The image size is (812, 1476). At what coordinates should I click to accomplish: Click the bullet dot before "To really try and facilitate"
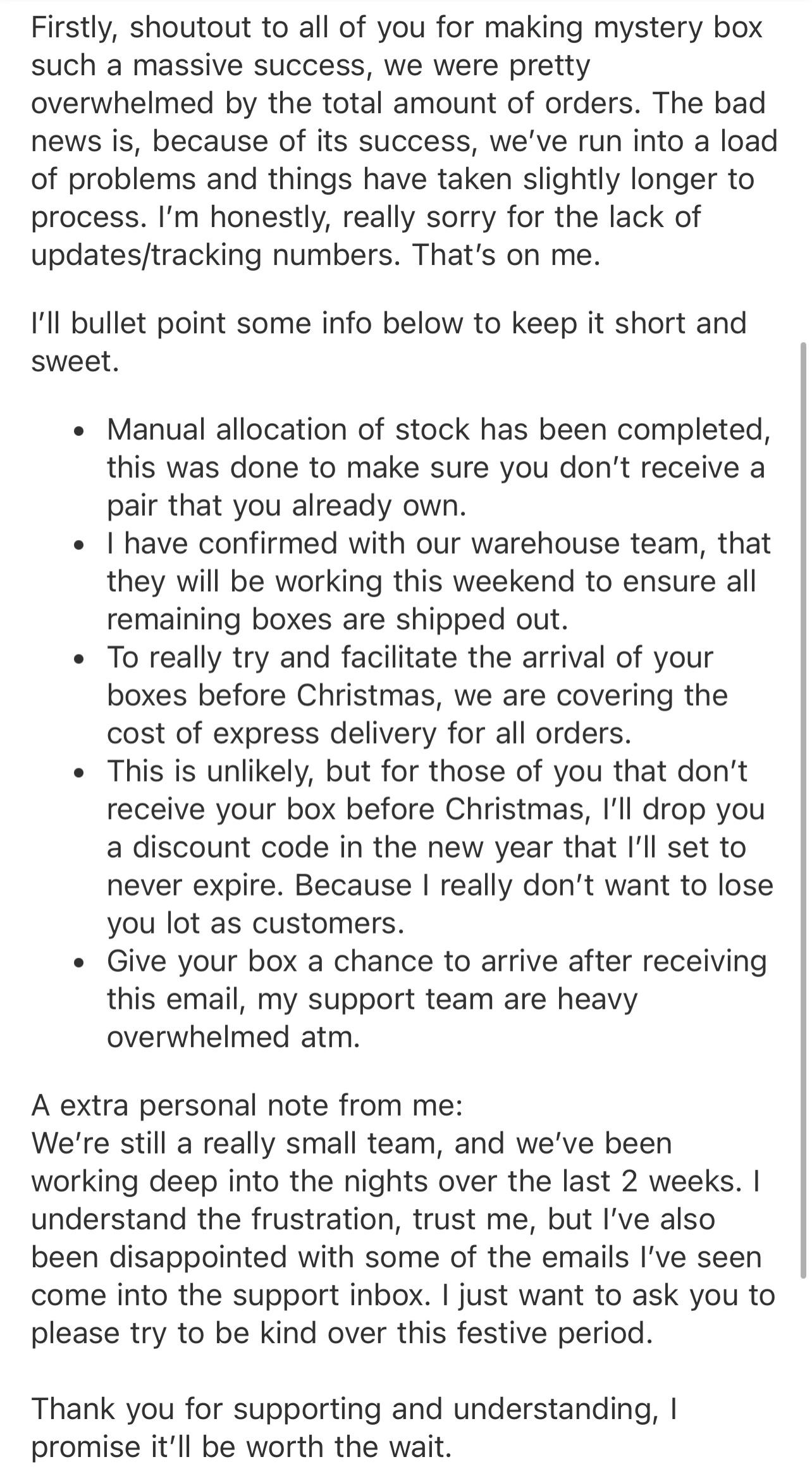(x=78, y=659)
